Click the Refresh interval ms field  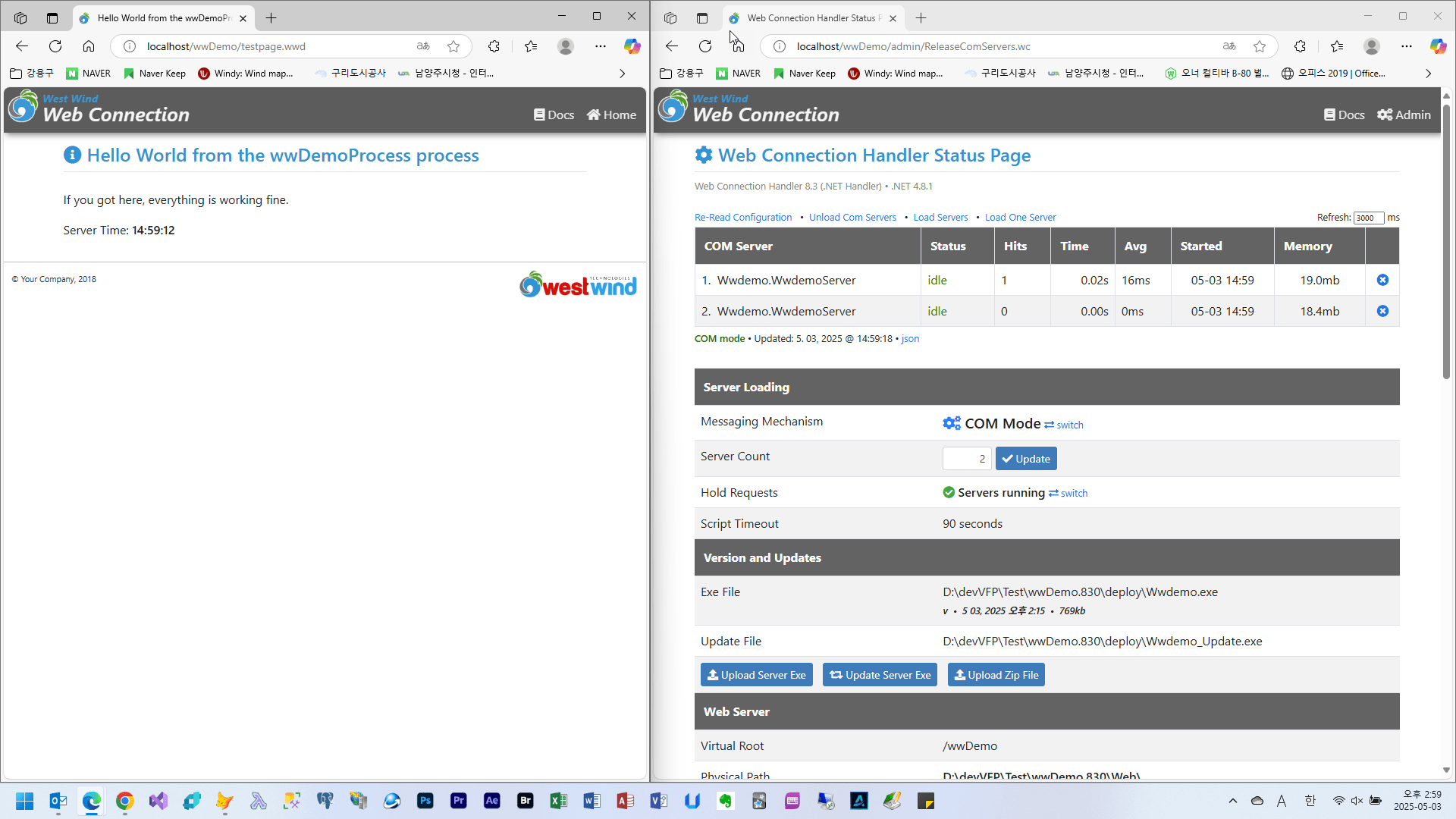pyautogui.click(x=1369, y=218)
